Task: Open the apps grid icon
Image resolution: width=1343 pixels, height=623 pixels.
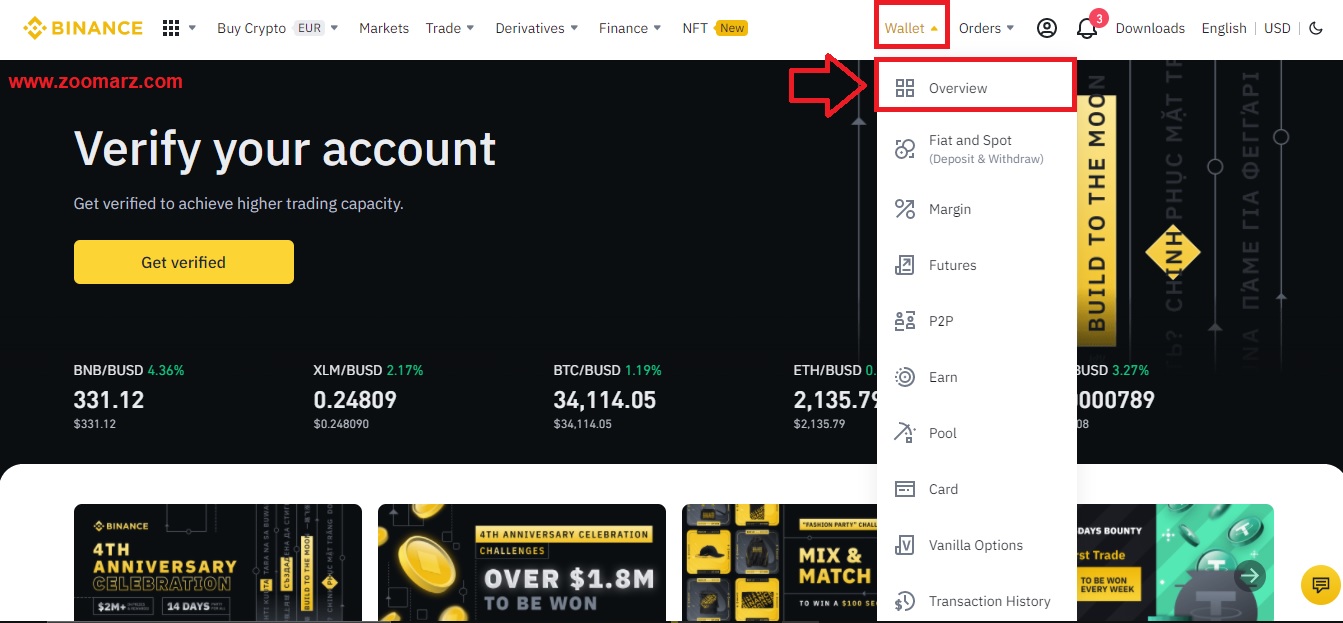Action: coord(171,28)
